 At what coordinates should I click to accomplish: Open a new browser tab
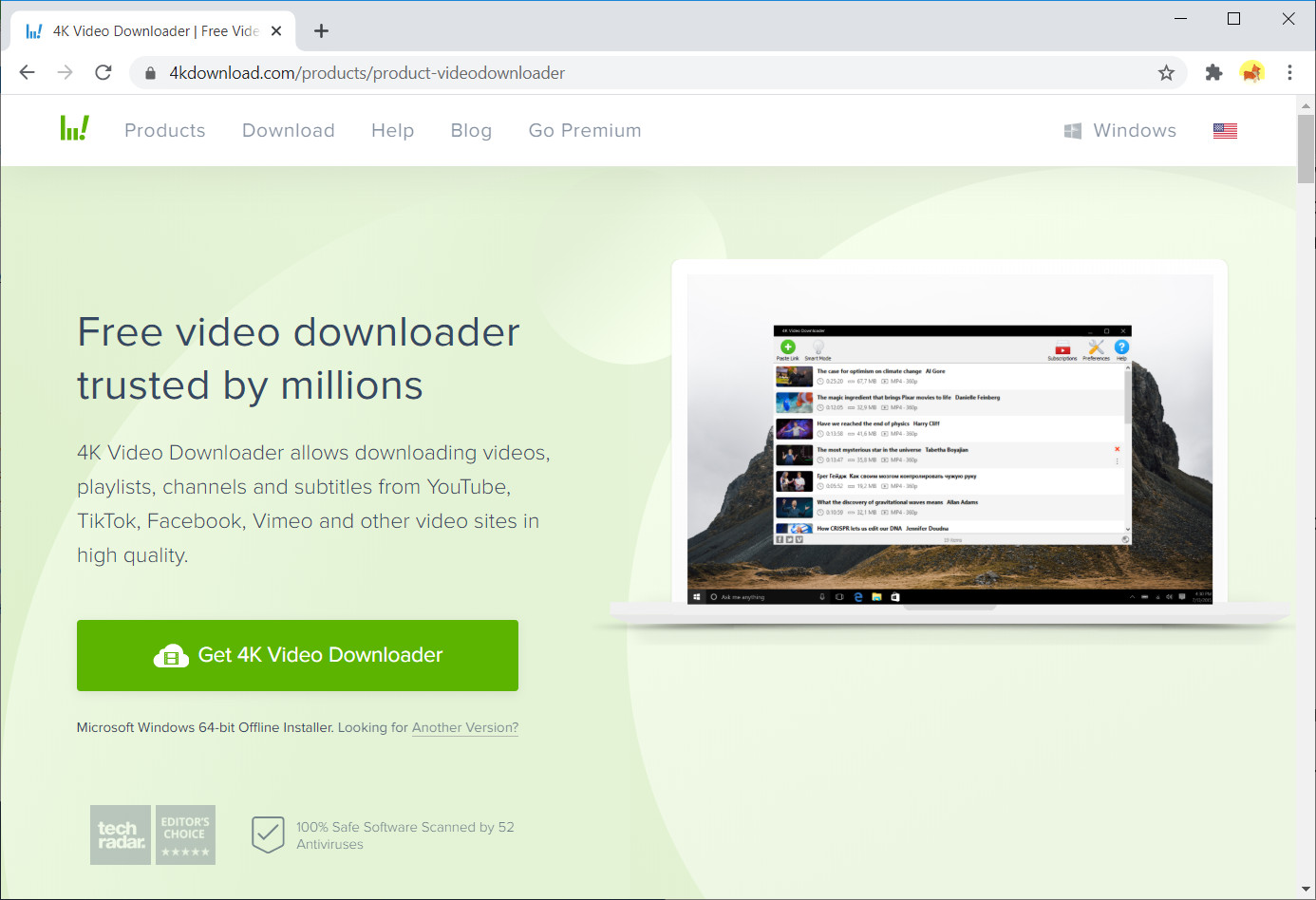(321, 31)
